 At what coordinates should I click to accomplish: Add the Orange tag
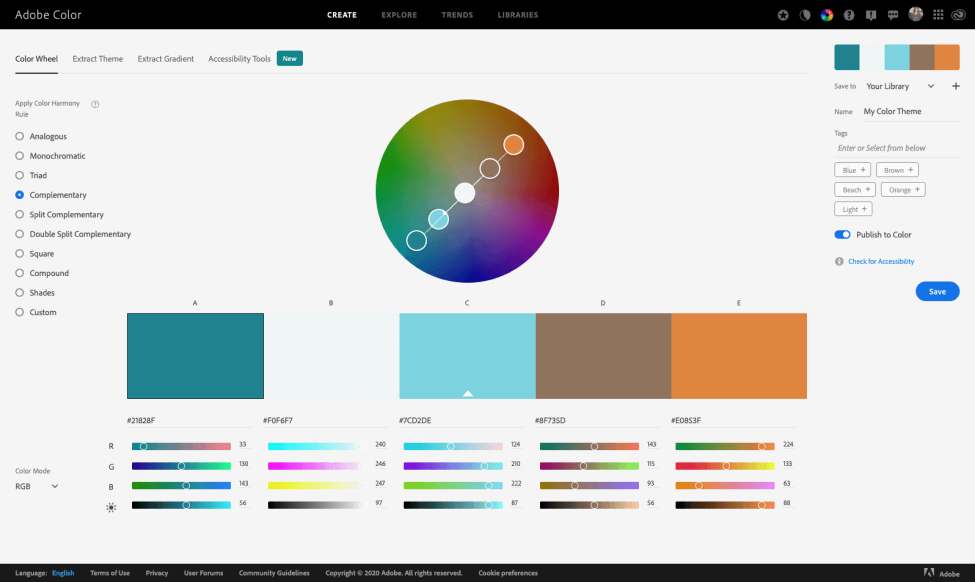pos(903,190)
